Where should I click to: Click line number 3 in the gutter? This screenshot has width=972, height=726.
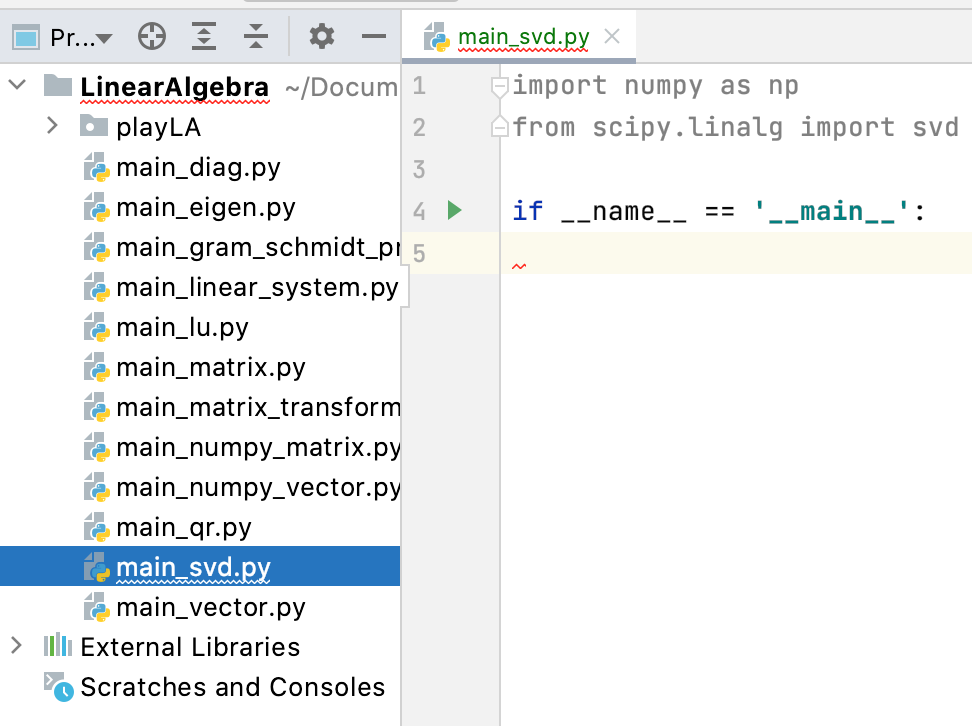tap(419, 169)
